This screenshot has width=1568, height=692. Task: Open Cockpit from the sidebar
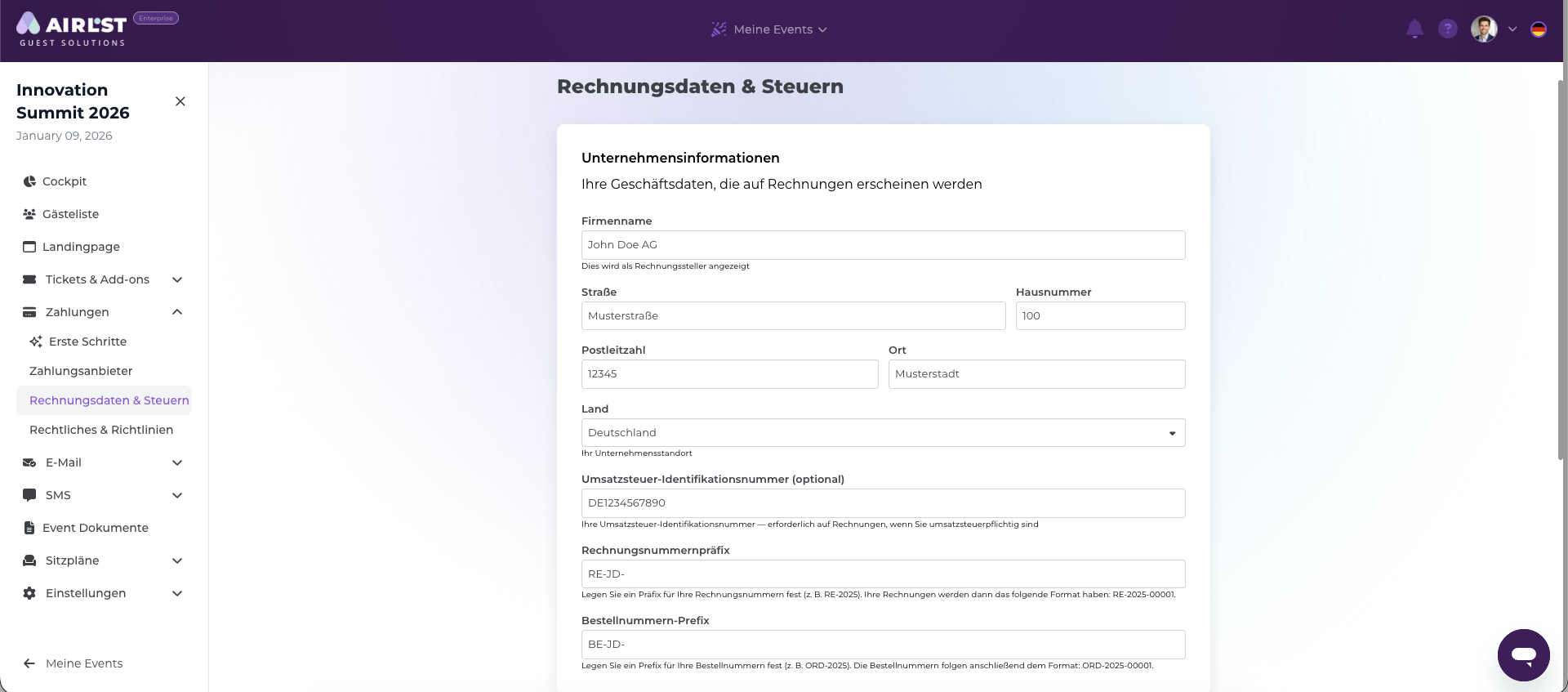[x=64, y=181]
